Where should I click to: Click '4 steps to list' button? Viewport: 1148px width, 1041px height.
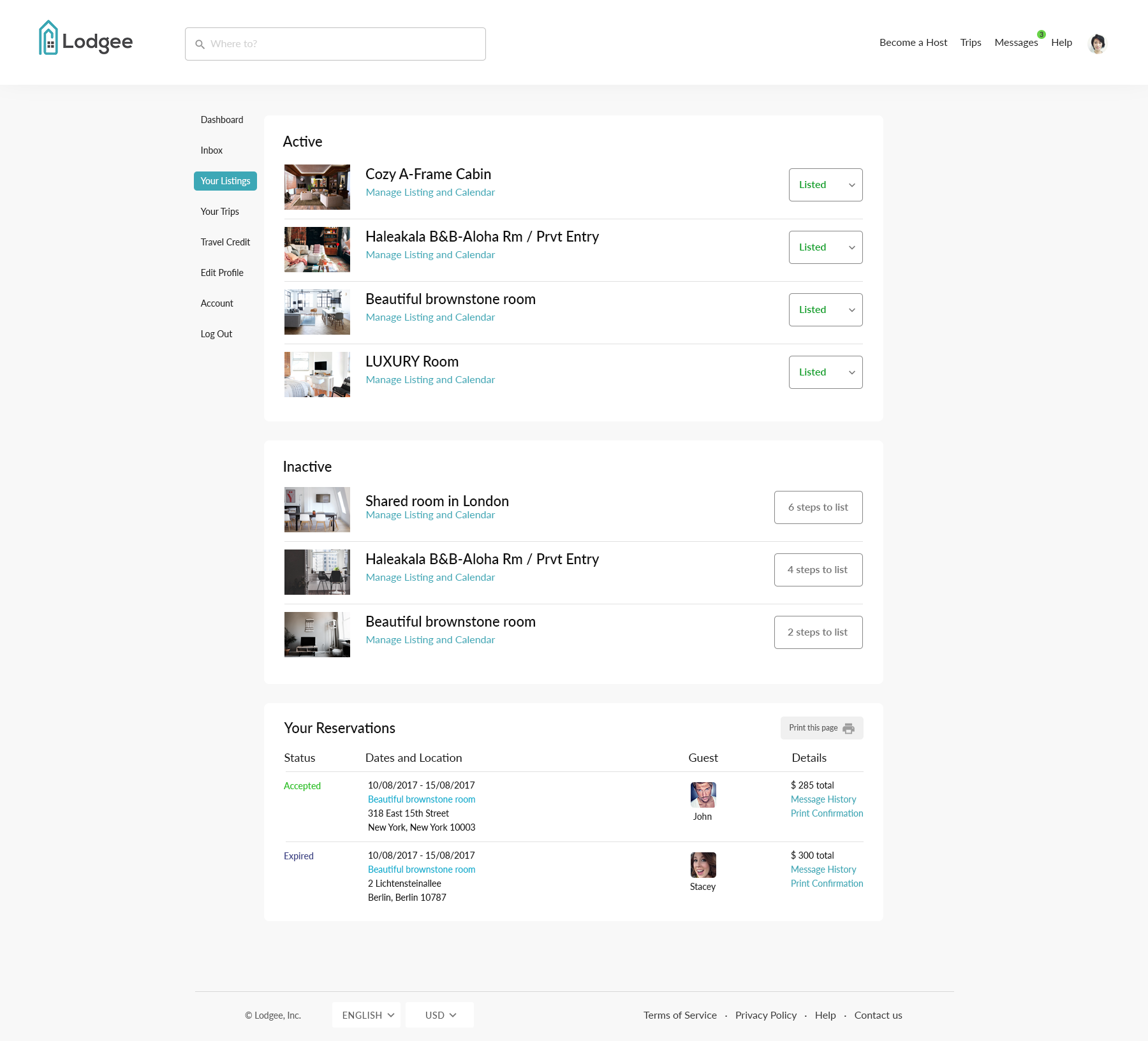pyautogui.click(x=818, y=570)
